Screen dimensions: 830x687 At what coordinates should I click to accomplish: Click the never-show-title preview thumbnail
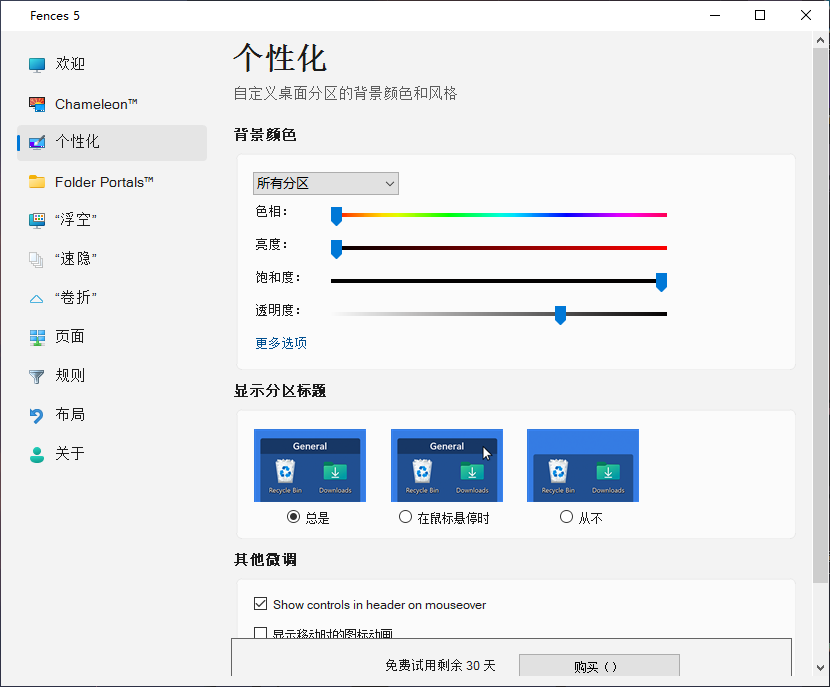click(583, 465)
